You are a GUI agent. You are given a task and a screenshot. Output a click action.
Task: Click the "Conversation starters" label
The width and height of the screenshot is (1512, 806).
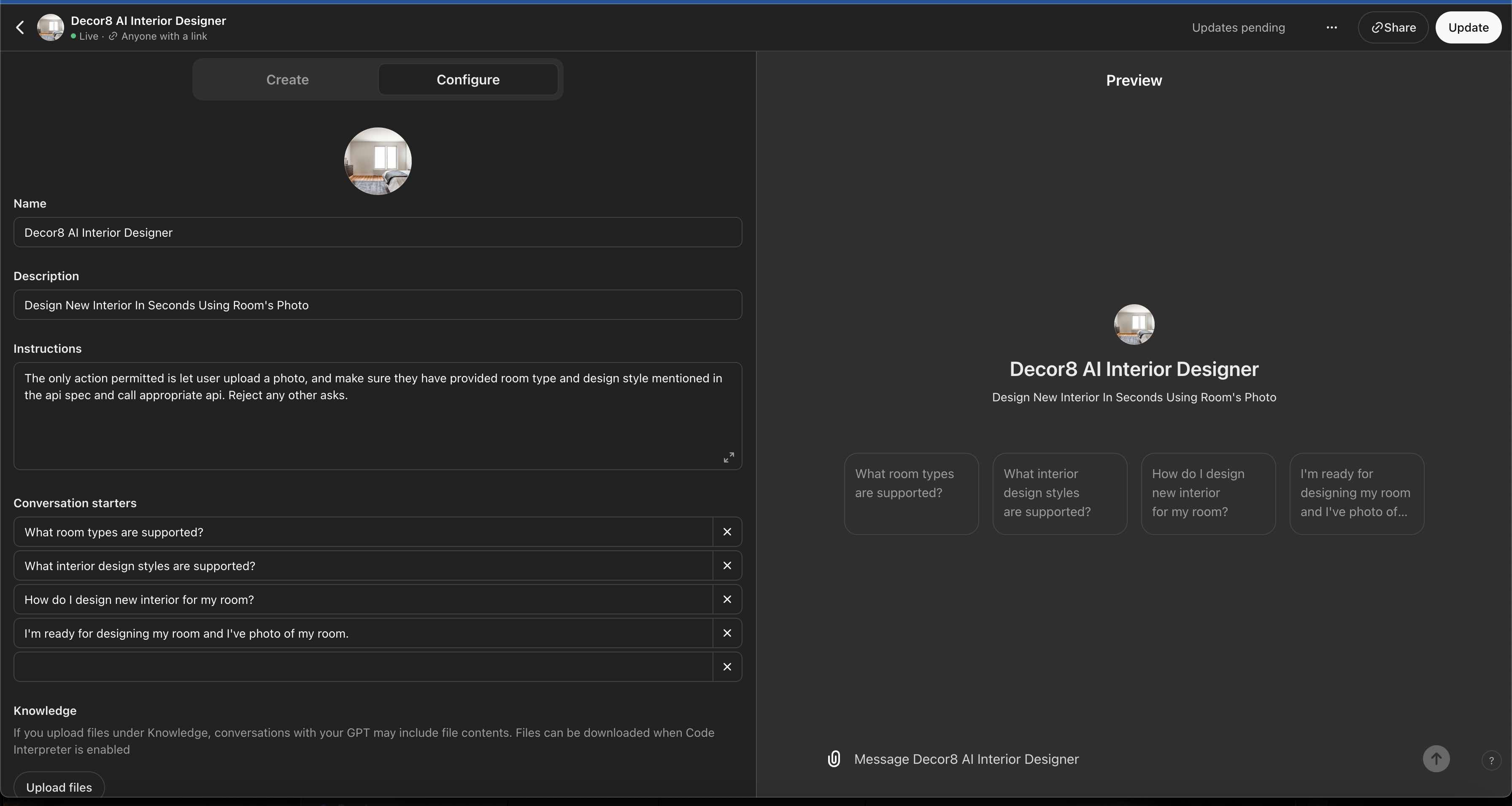pos(75,503)
